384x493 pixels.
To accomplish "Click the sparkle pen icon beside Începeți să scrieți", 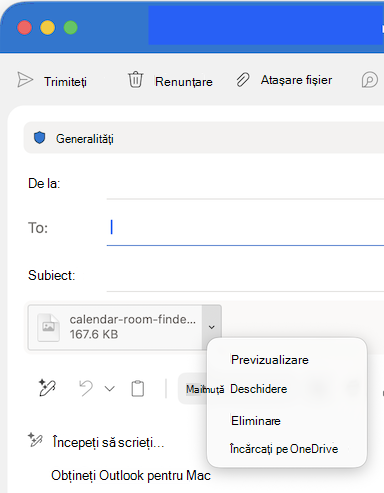I will click(35, 440).
